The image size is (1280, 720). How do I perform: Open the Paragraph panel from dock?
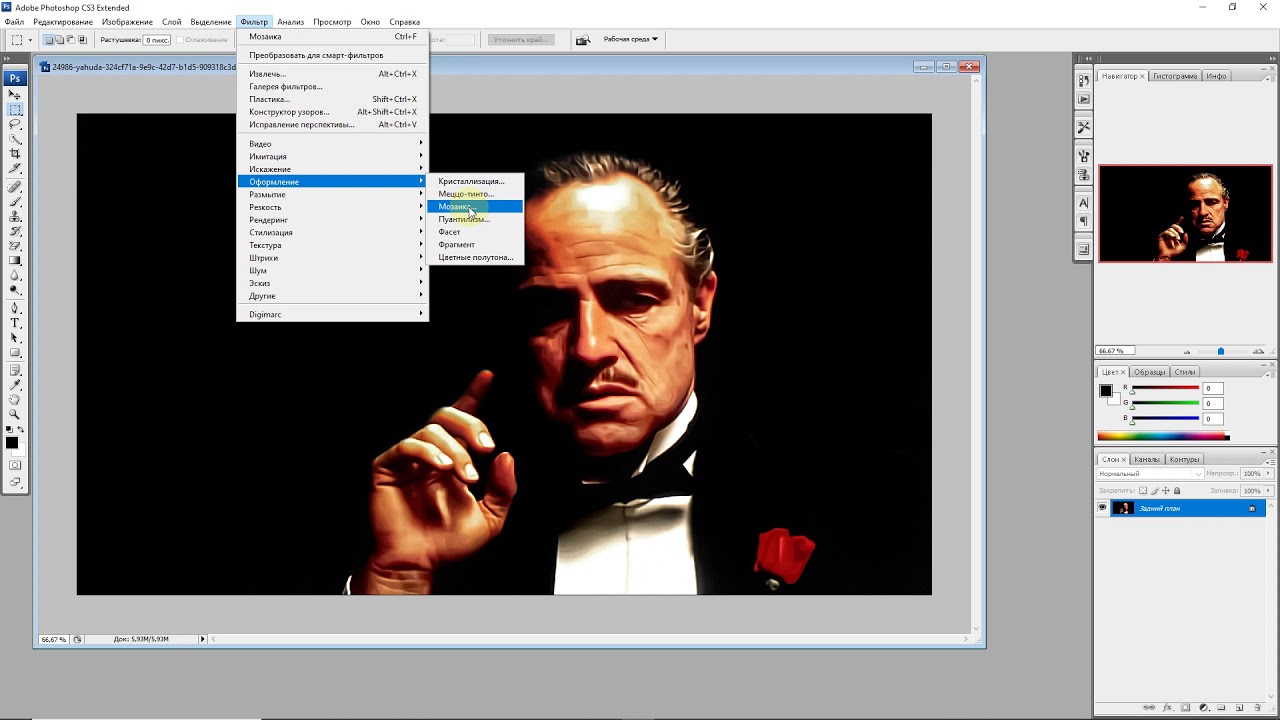(1084, 221)
